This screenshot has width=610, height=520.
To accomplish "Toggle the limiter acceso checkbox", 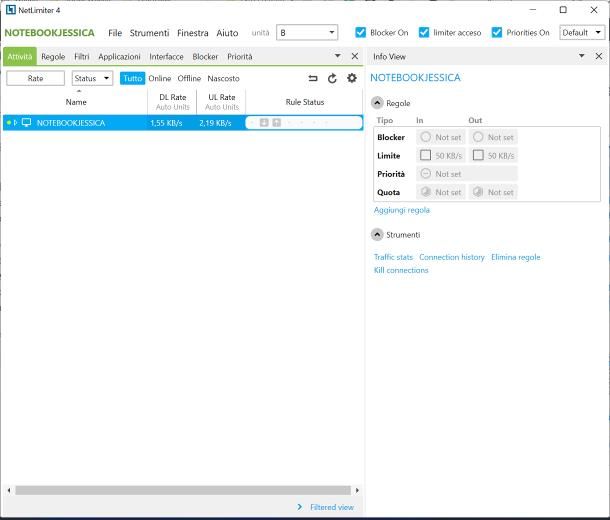I will (424, 33).
